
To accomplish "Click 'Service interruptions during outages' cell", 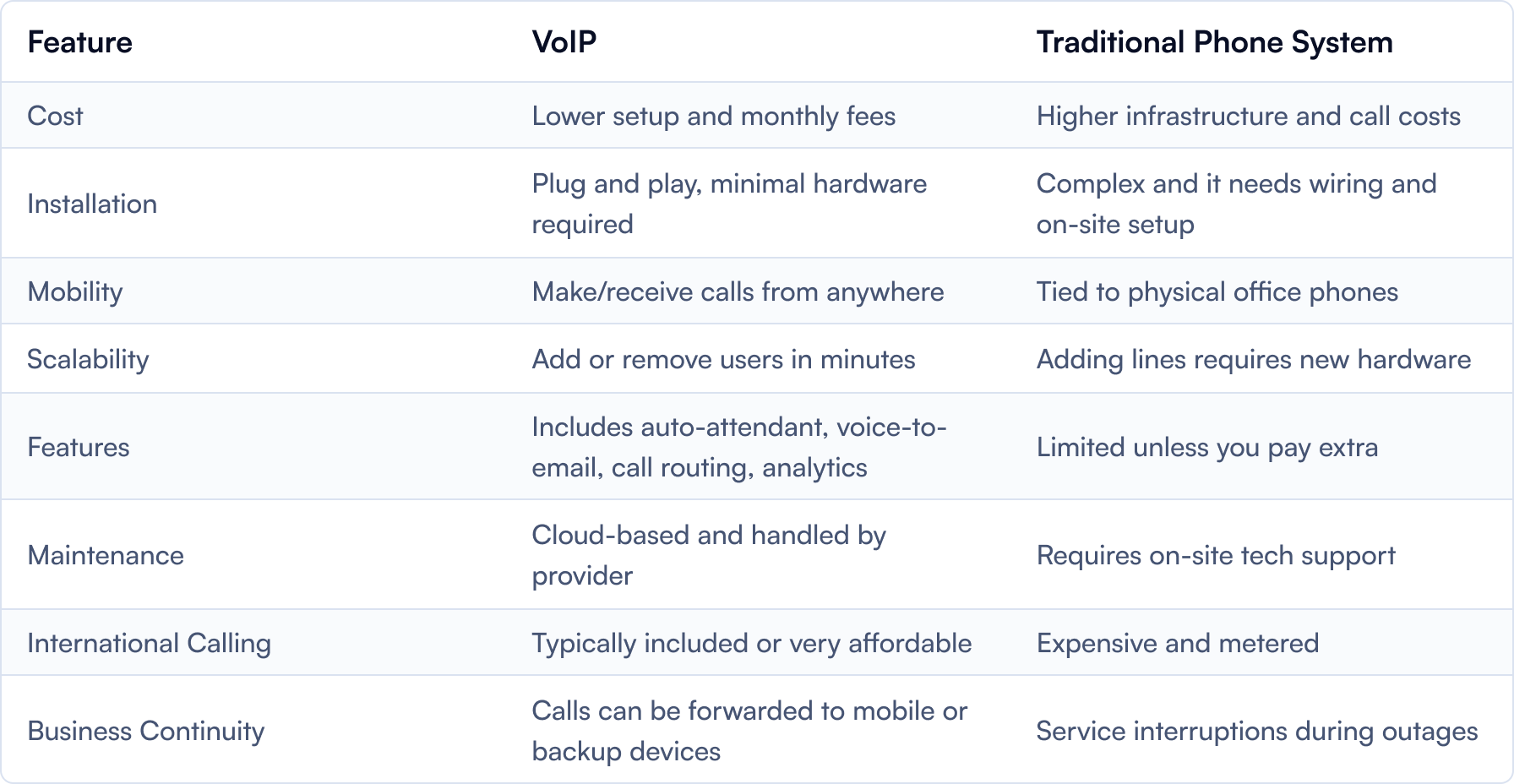I will 1256,731.
